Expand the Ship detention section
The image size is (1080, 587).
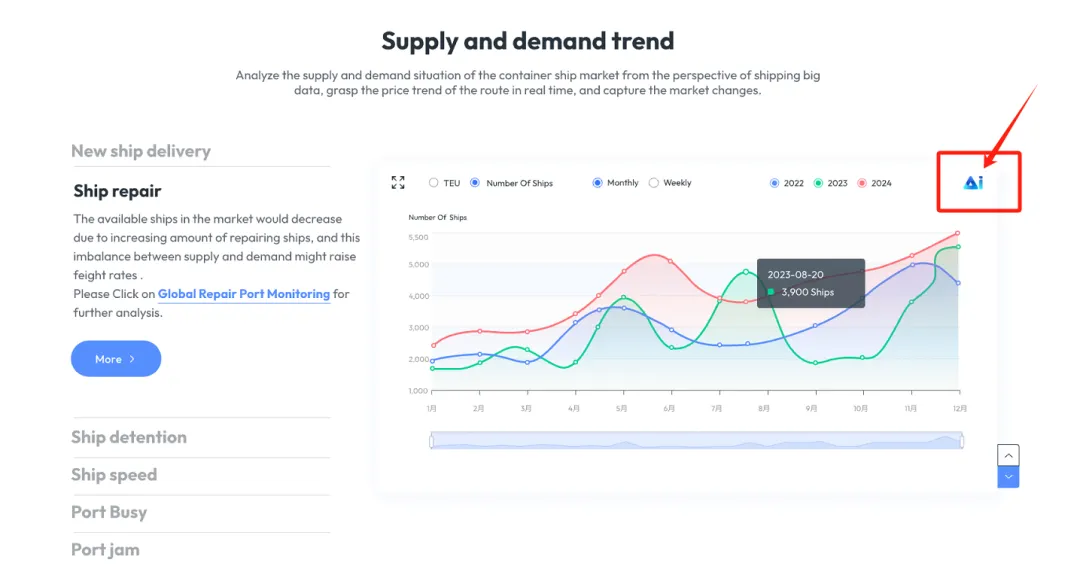coord(129,437)
